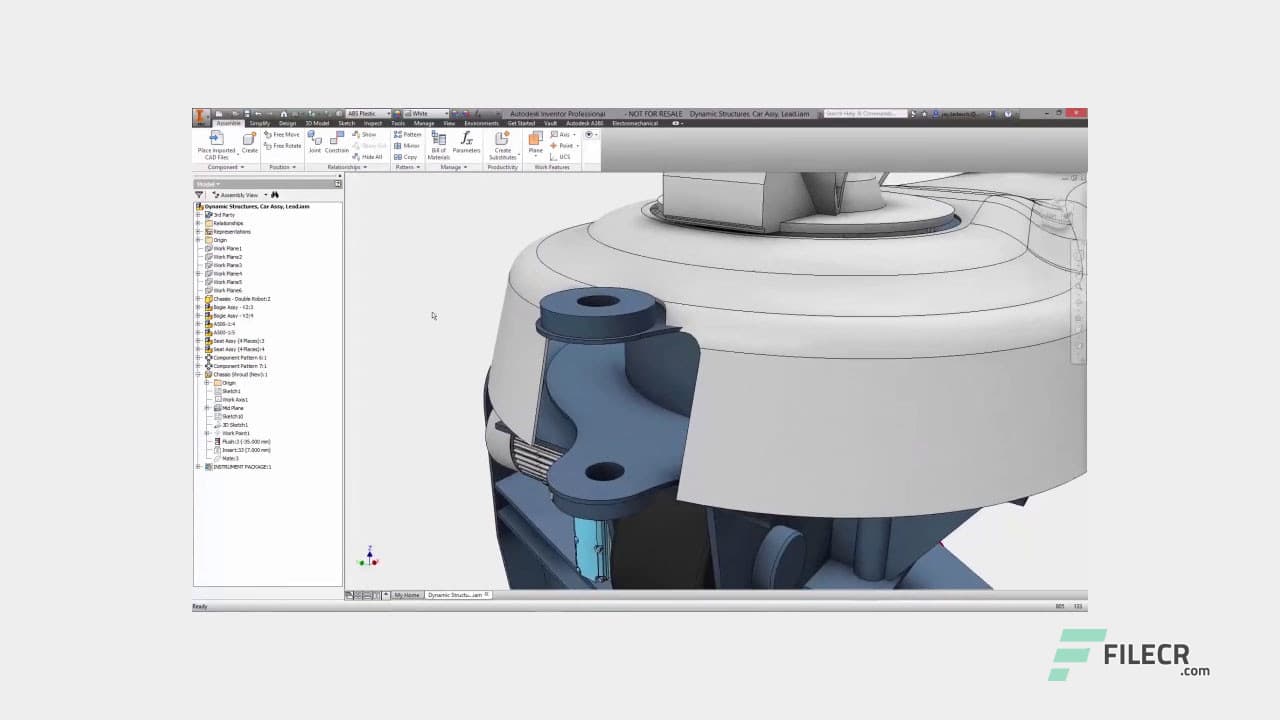Switch to the Sketch ribbon tab
Image resolution: width=1280 pixels, height=720 pixels.
pyautogui.click(x=345, y=123)
